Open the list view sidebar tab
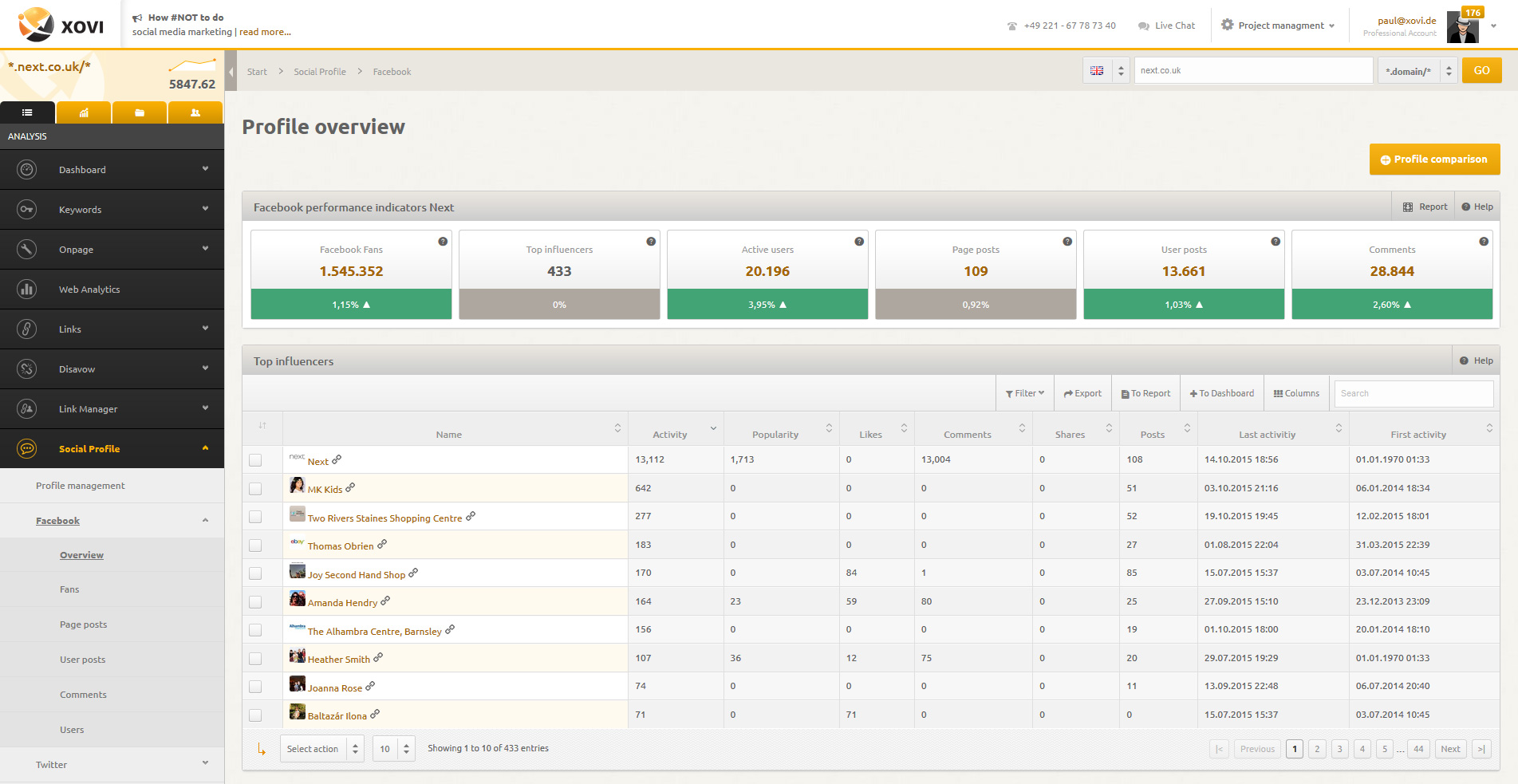 [x=27, y=112]
